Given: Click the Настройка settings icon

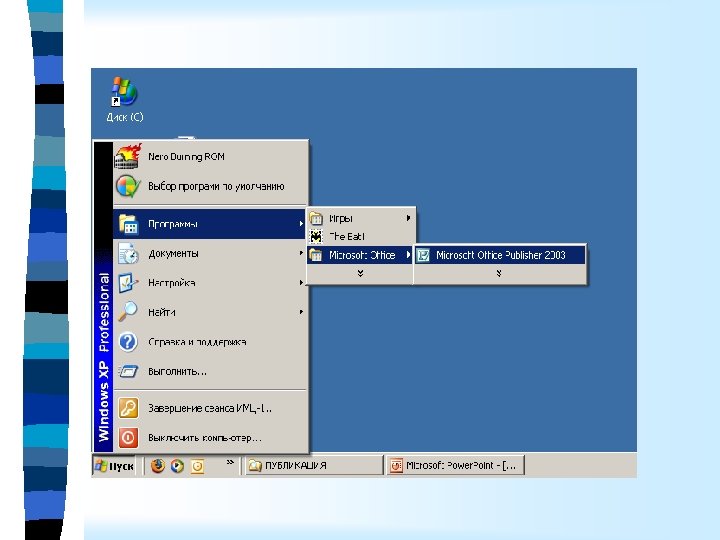Looking at the screenshot, I should click(x=128, y=283).
